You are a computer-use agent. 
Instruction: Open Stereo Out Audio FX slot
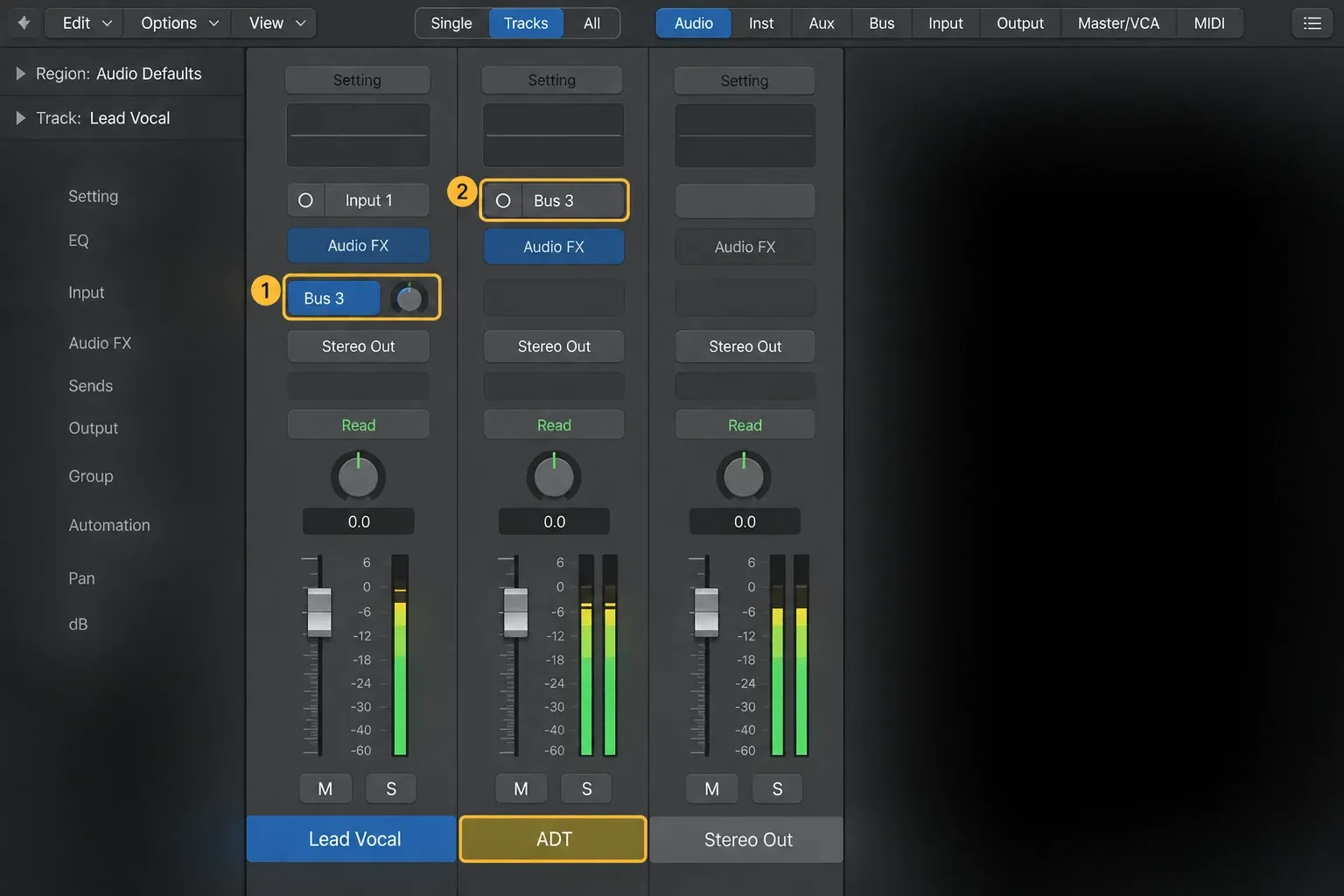coord(745,247)
